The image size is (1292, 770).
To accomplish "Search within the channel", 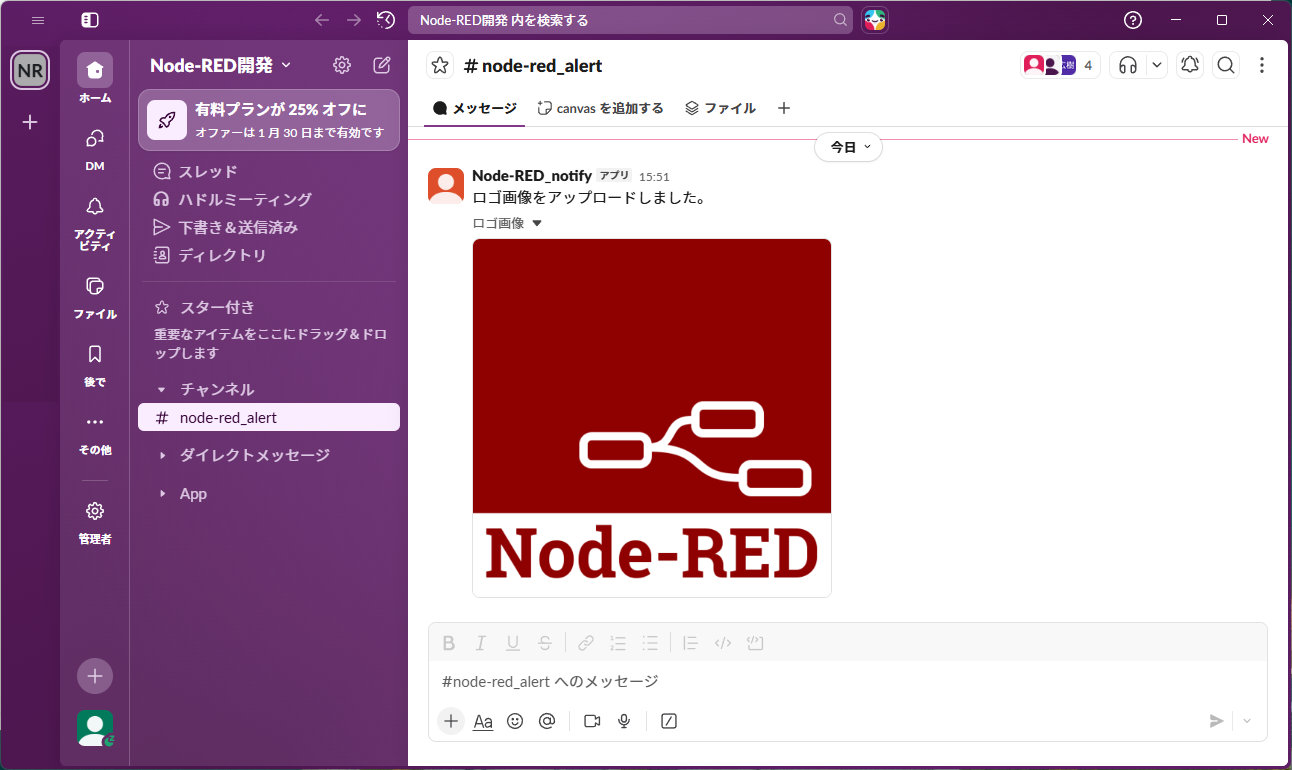I will tap(1226, 65).
